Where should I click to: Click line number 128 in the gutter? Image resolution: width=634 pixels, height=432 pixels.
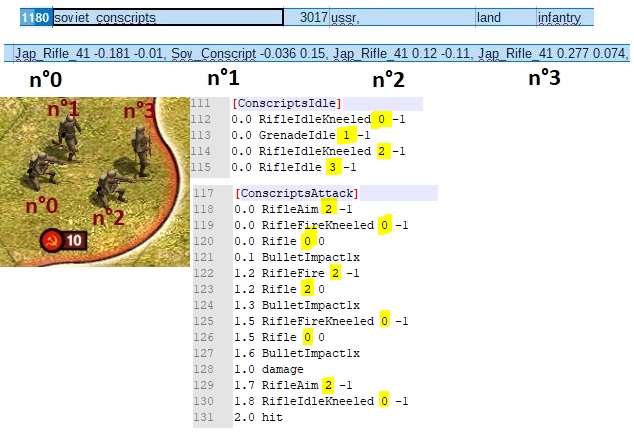[203, 369]
